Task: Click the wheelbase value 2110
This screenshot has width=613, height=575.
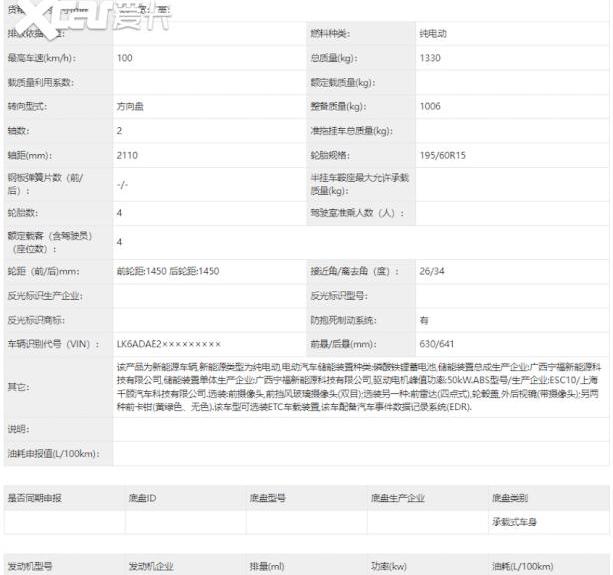Action: [x=127, y=155]
